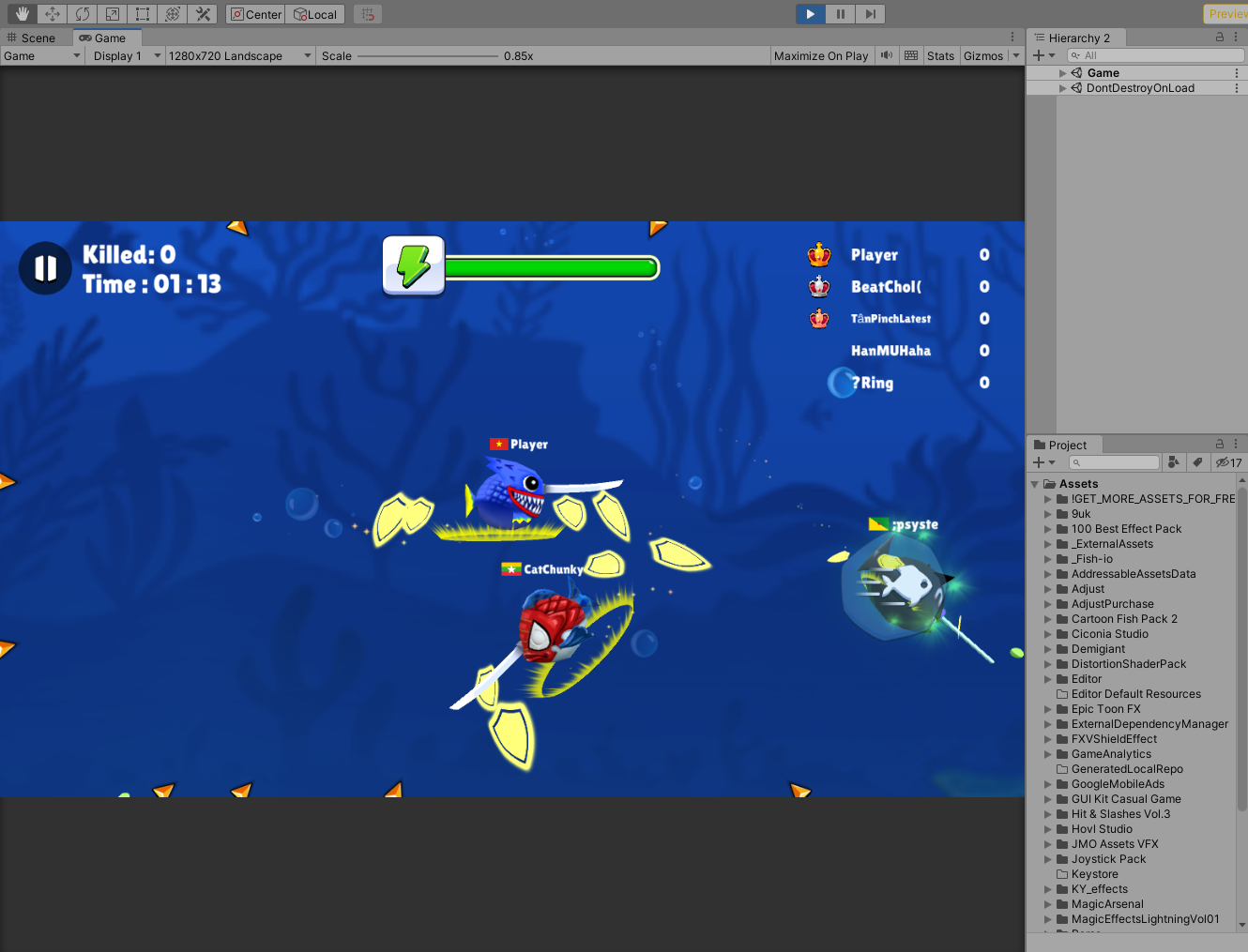Collapse the Assets root folder
The width and height of the screenshot is (1248, 952).
[1035, 484]
